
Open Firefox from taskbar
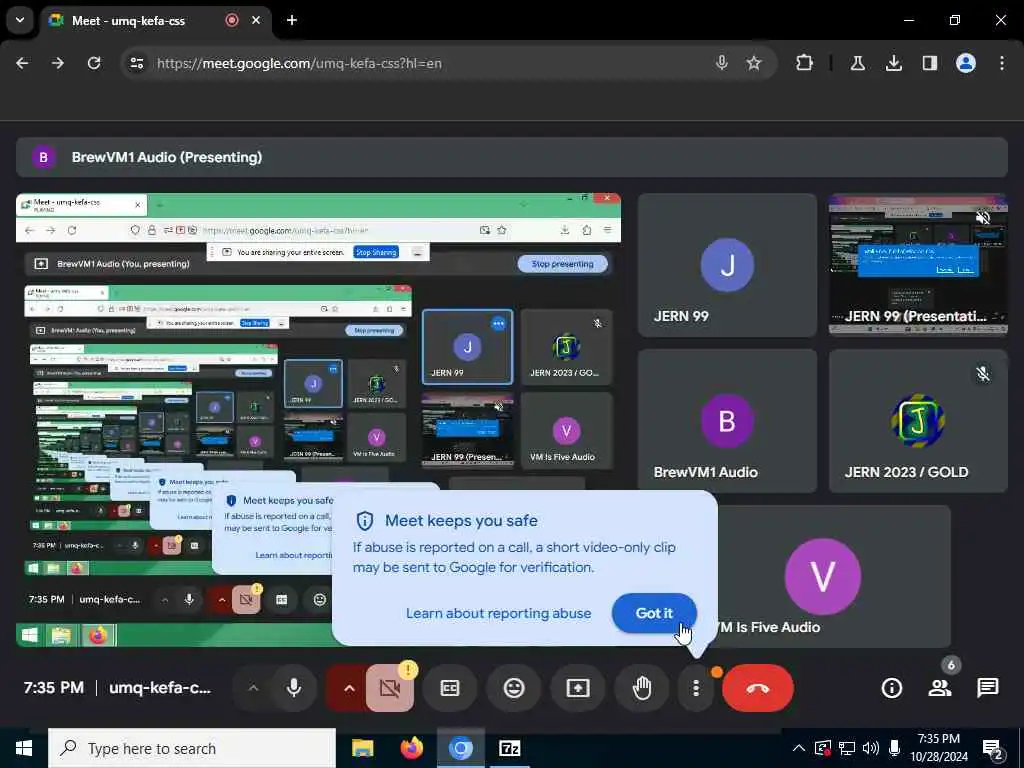(x=411, y=748)
